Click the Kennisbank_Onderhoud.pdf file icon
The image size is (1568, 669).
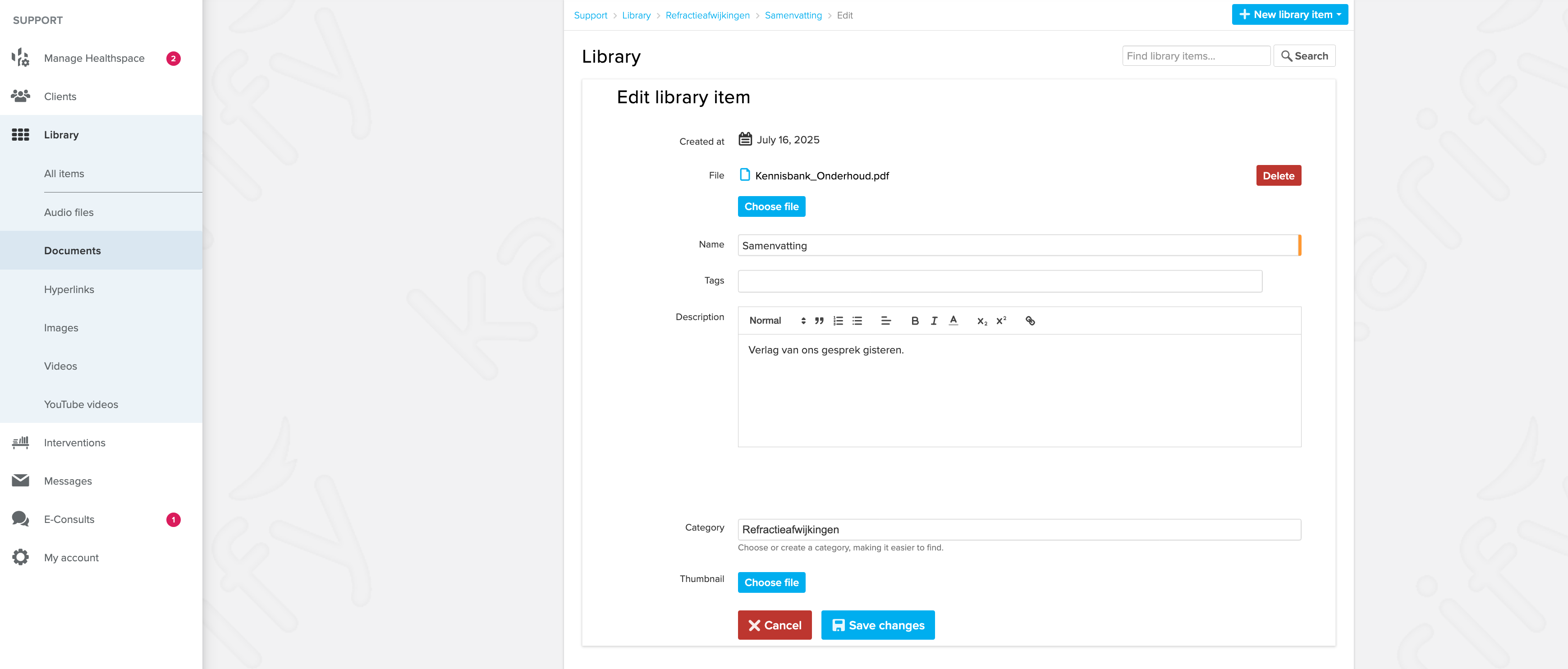click(x=744, y=175)
